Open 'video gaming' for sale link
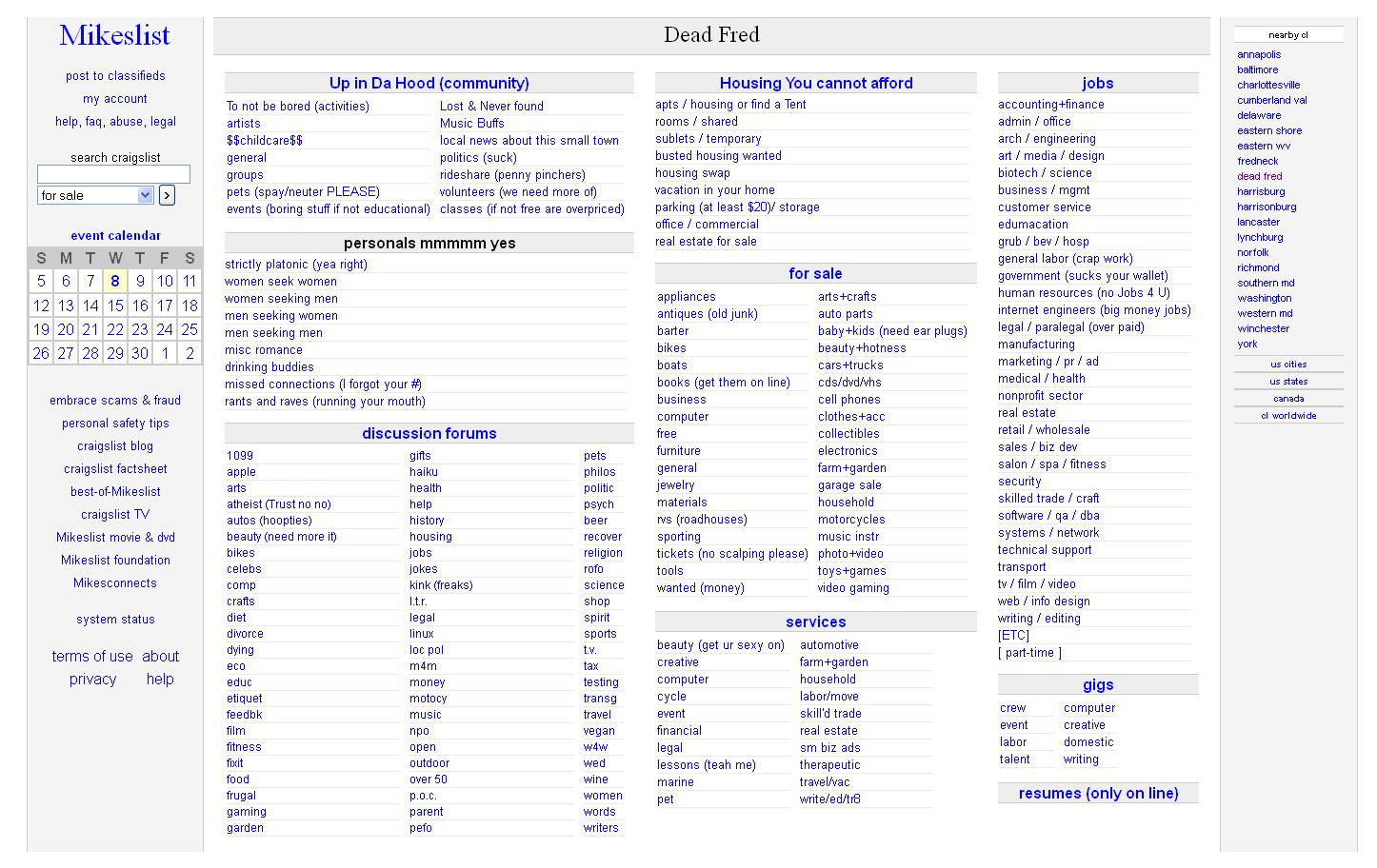The height and width of the screenshot is (868, 1377). pyautogui.click(x=853, y=588)
